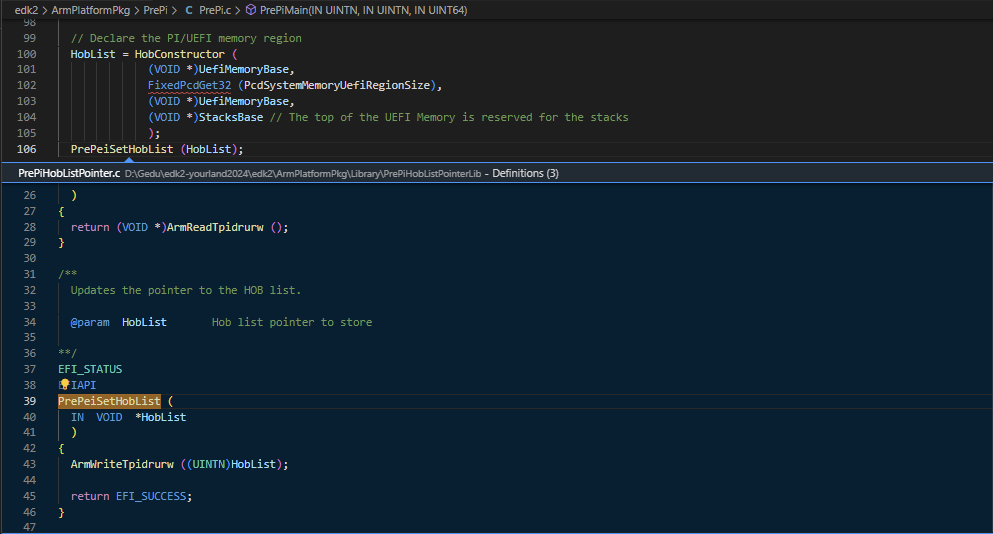The width and height of the screenshot is (993, 534).
Task: Click PrePeiSetHobList call on line 106
Action: (x=122, y=149)
